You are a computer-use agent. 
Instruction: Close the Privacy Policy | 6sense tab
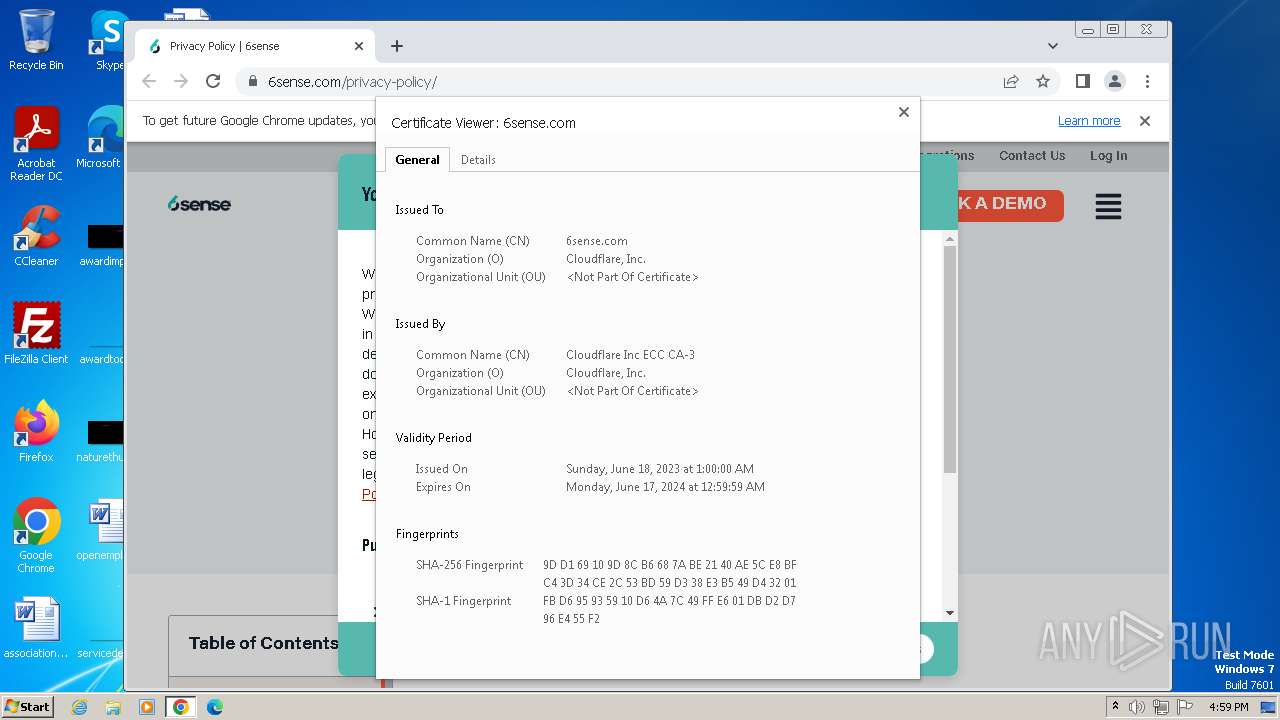pyautogui.click(x=359, y=46)
